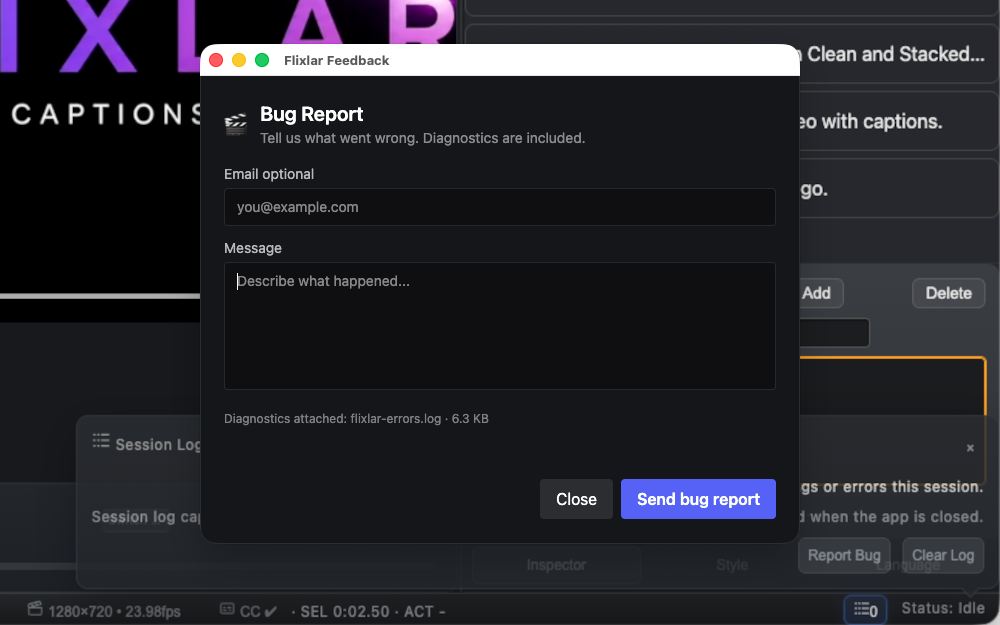1000x625 pixels.
Task: Click the Message text area
Action: (x=499, y=326)
